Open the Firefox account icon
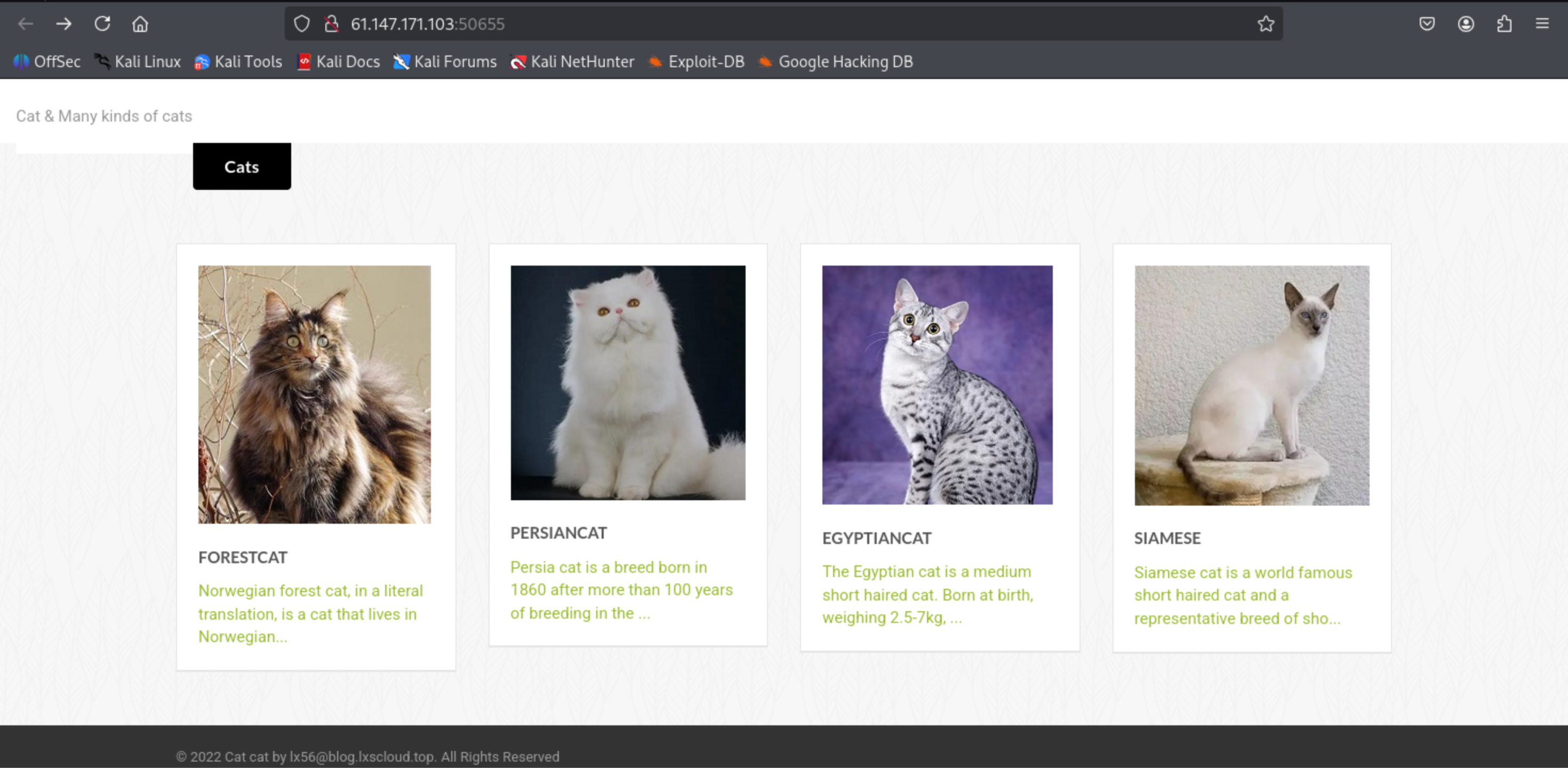Screen dimensions: 1568x768 (x=1466, y=24)
